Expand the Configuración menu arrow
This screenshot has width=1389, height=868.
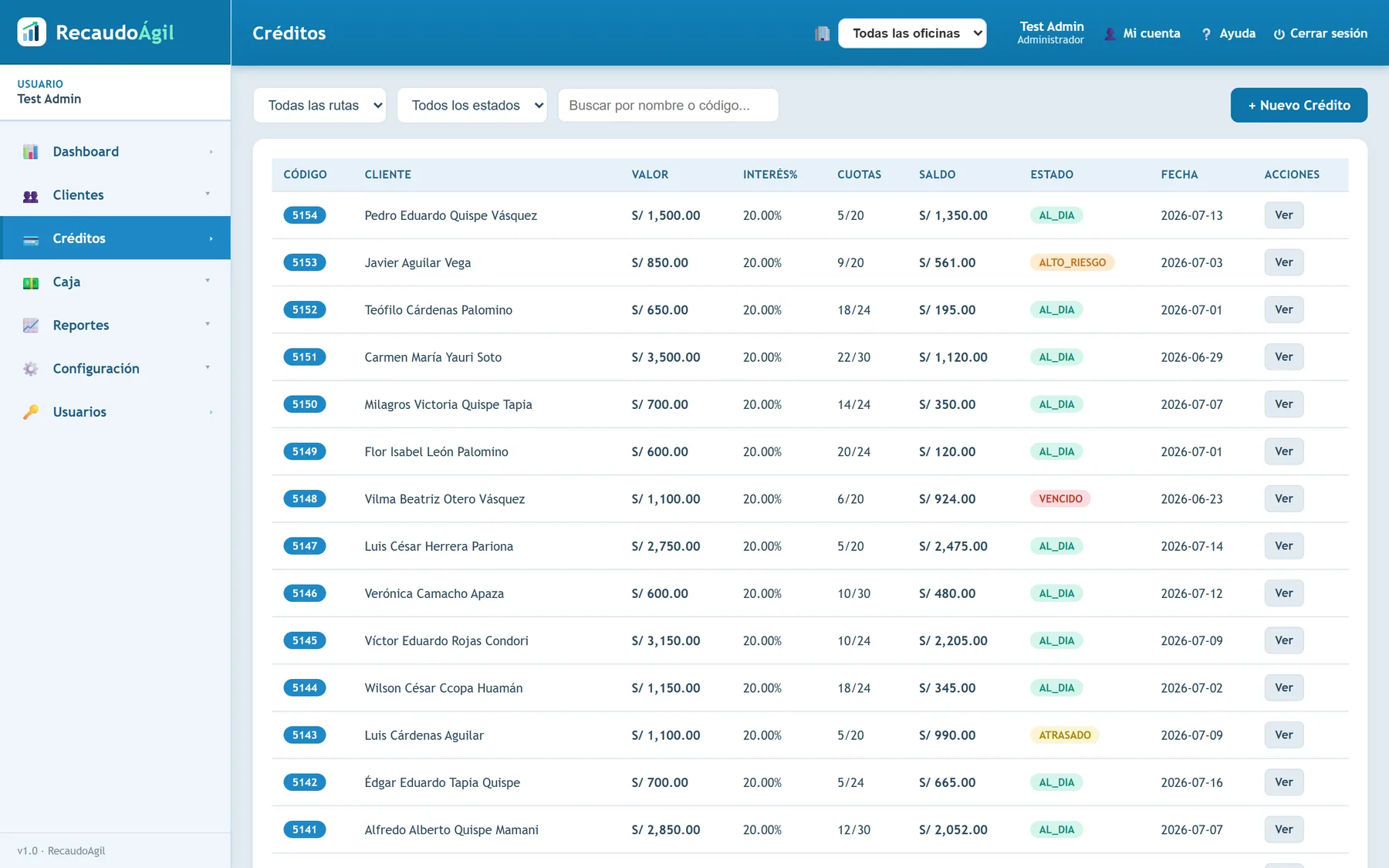click(x=208, y=366)
